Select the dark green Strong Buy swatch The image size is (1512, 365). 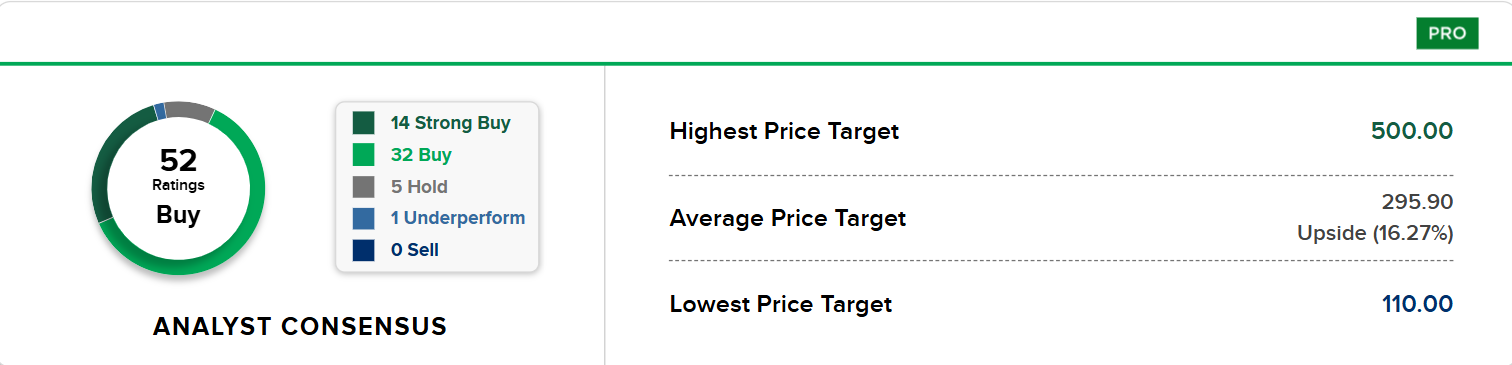coord(363,123)
